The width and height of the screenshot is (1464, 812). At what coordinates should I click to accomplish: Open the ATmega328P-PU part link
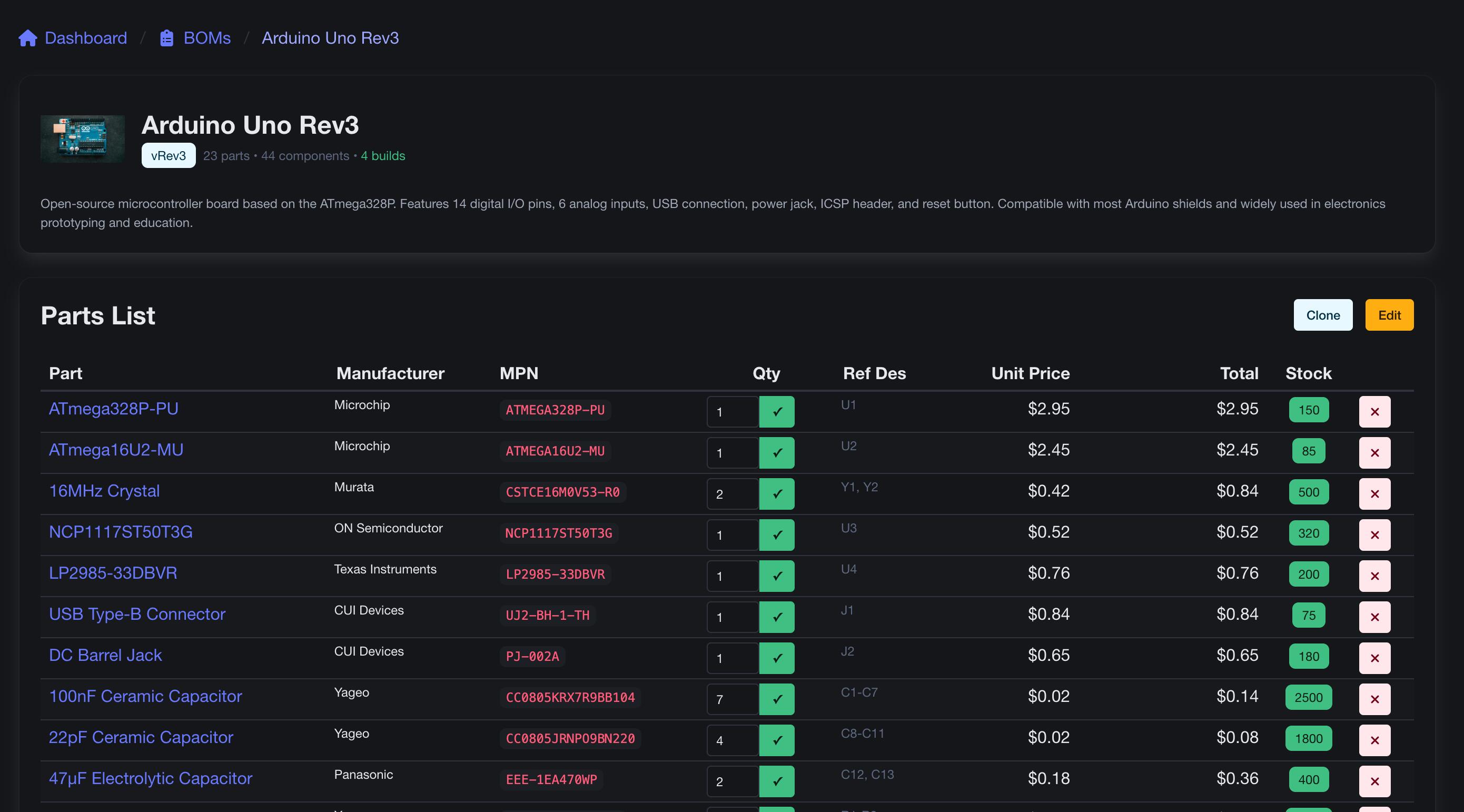click(x=114, y=408)
